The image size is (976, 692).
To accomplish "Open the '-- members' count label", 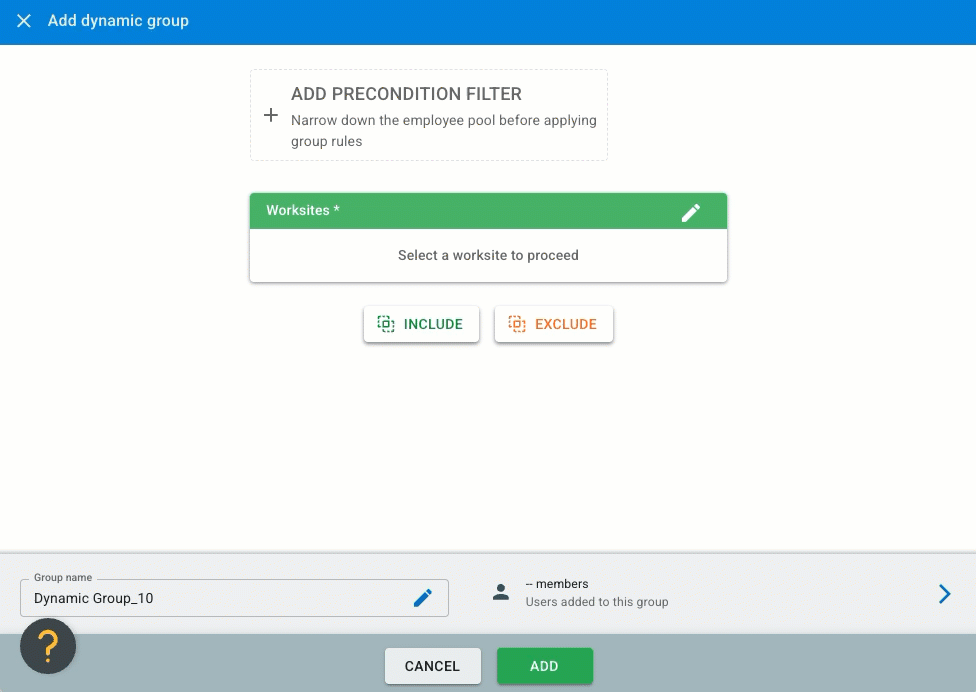I will [556, 584].
